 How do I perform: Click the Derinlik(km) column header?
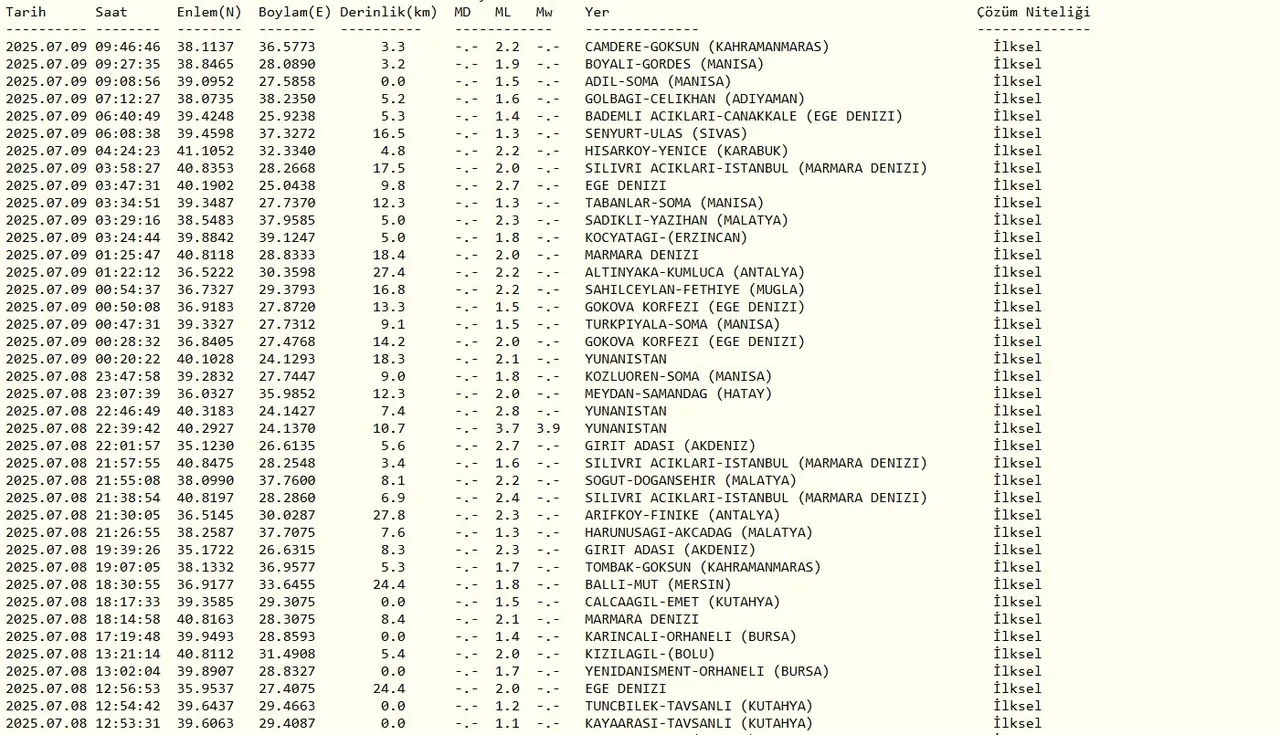(x=388, y=12)
